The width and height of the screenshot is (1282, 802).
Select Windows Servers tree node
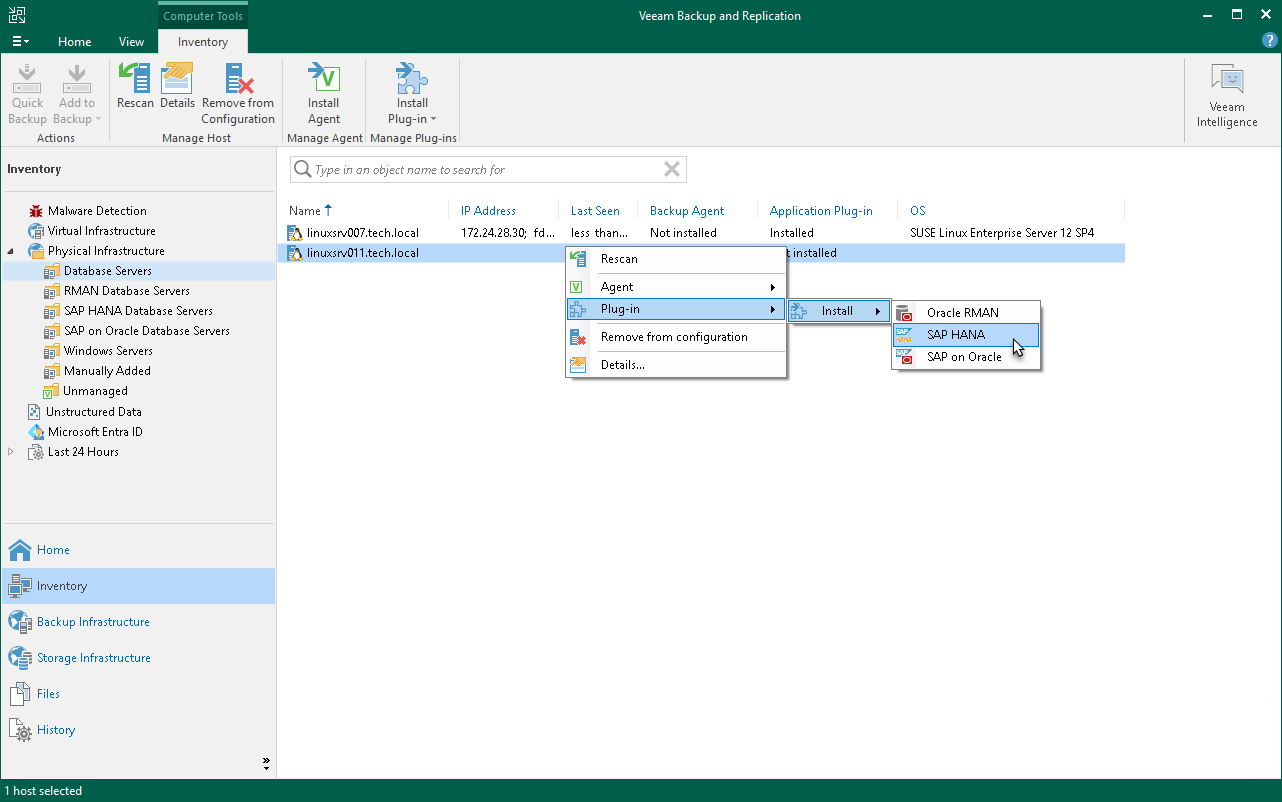pos(108,351)
